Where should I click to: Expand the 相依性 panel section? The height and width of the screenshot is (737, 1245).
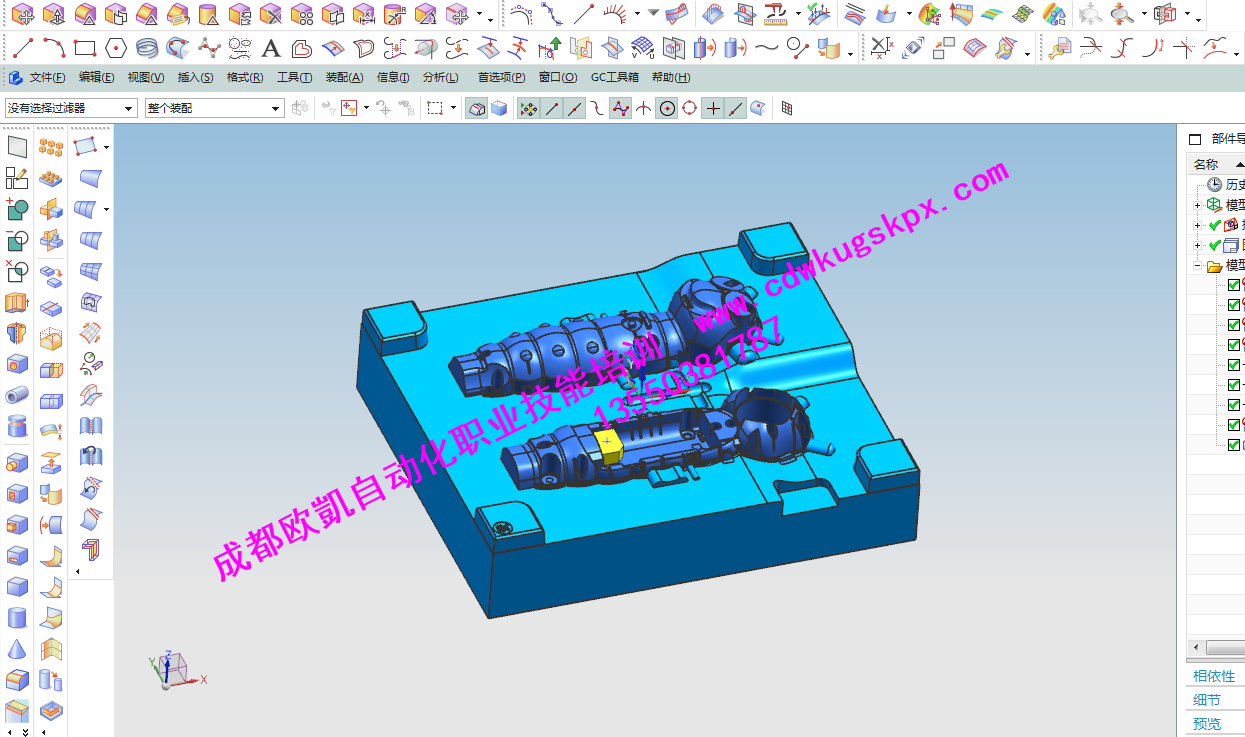[1214, 676]
